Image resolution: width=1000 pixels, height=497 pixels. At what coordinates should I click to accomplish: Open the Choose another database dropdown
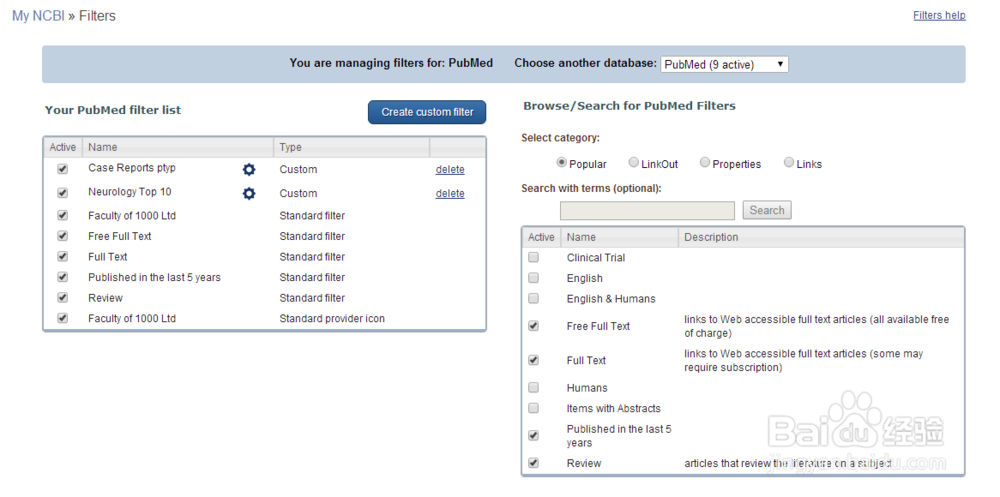(x=724, y=64)
